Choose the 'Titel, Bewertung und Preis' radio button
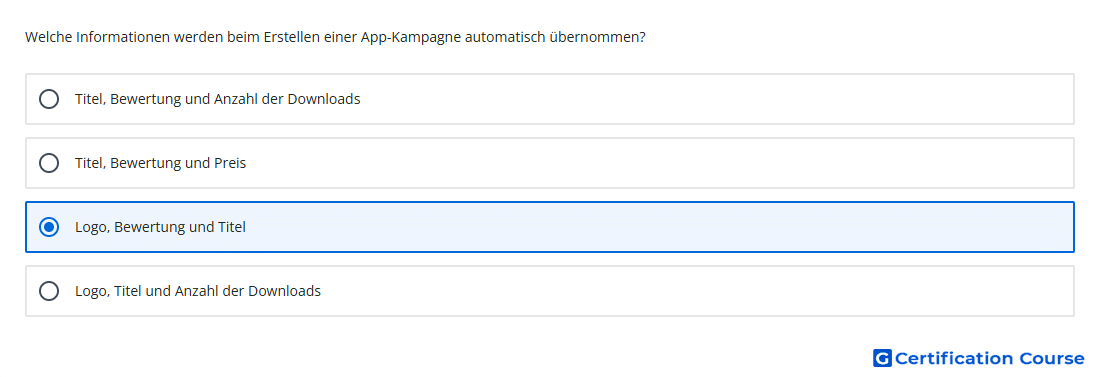 pyautogui.click(x=49, y=163)
